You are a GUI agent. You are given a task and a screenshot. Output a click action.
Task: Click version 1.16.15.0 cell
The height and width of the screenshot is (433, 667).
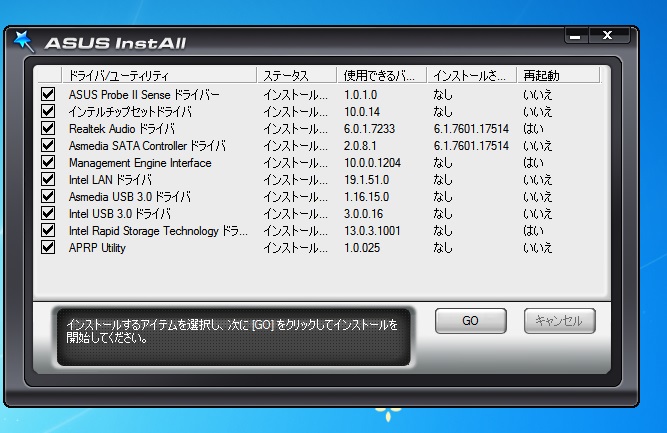(x=366, y=197)
